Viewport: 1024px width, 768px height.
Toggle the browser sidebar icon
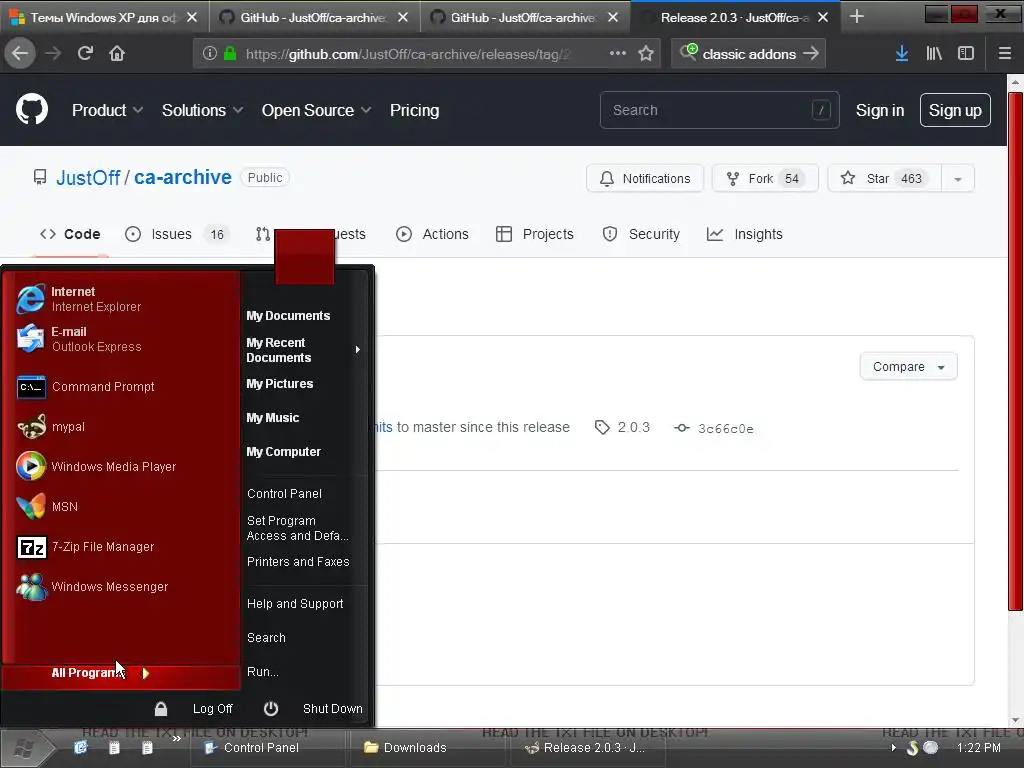[966, 54]
